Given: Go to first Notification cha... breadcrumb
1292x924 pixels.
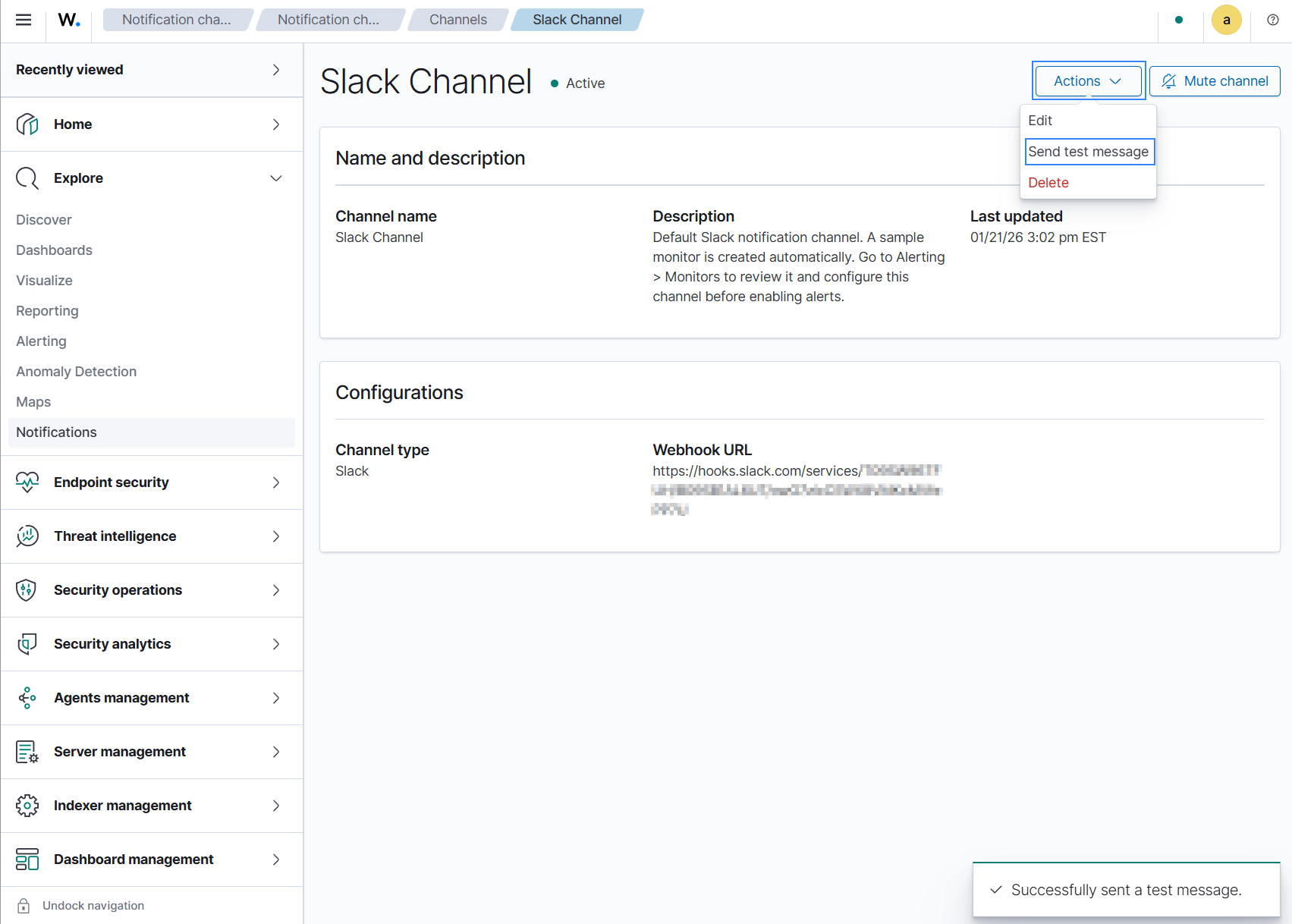Looking at the screenshot, I should tap(177, 20).
